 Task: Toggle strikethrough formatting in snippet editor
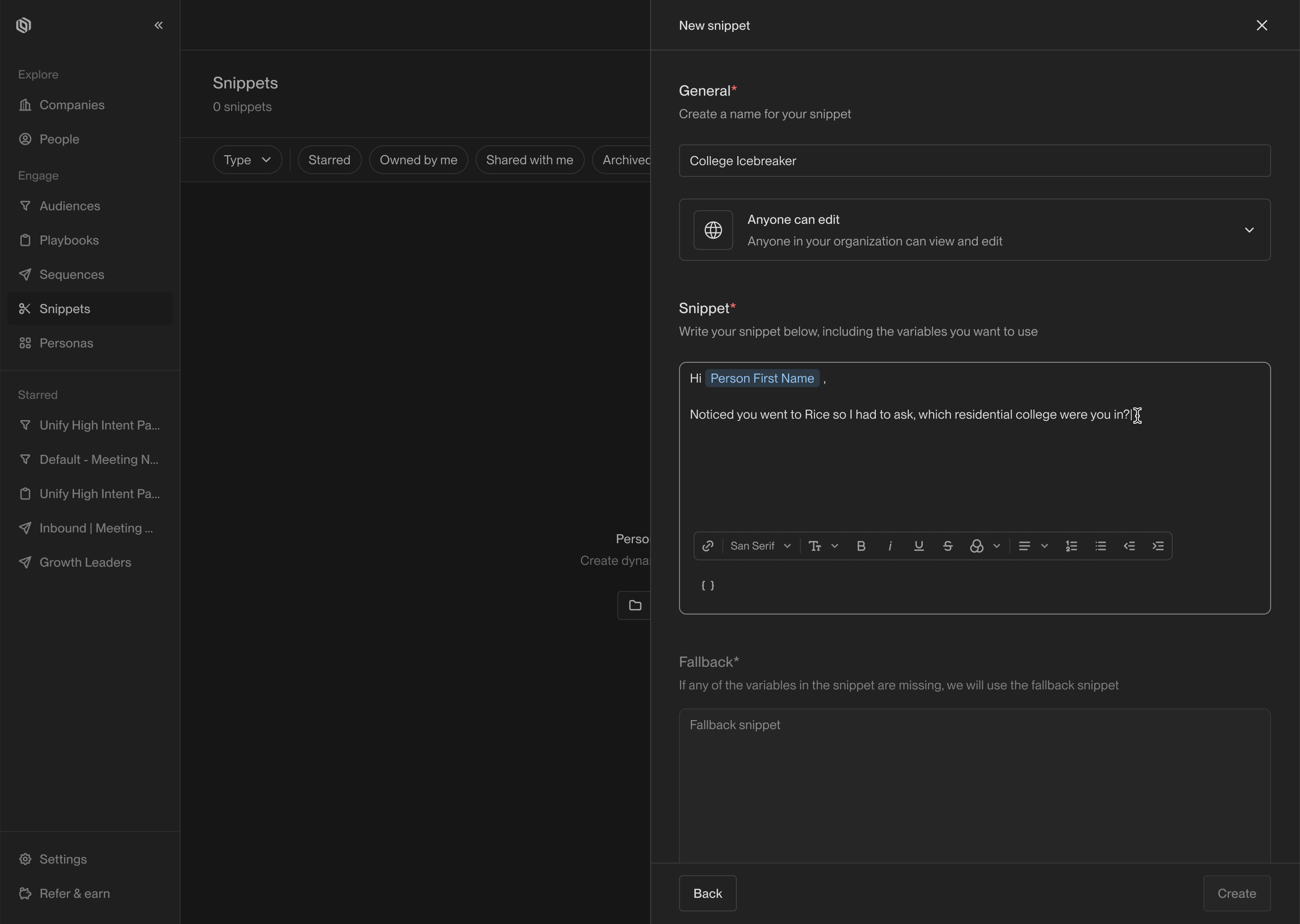pyautogui.click(x=947, y=545)
